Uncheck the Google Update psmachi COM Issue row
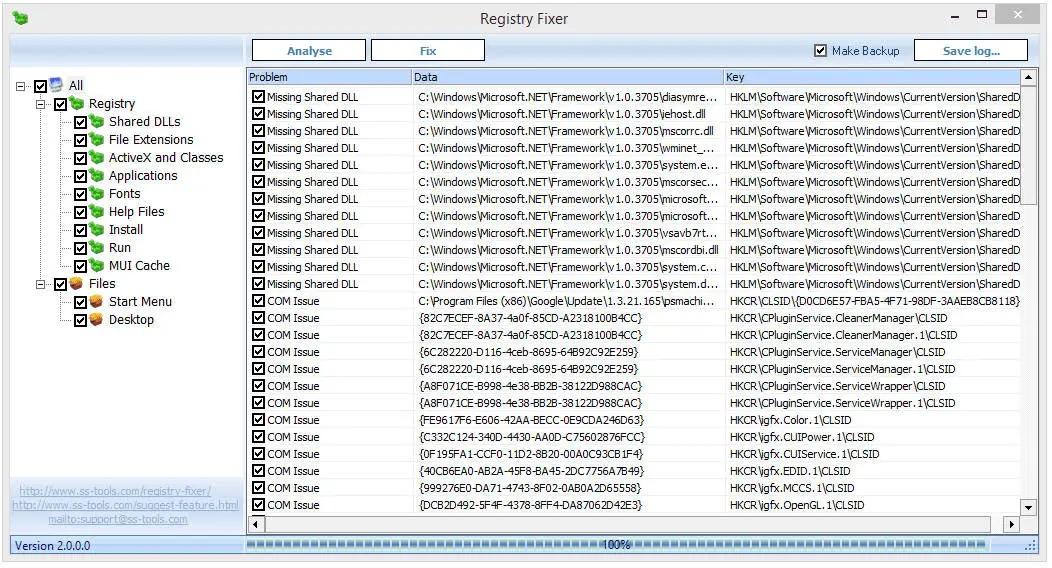 258,300
